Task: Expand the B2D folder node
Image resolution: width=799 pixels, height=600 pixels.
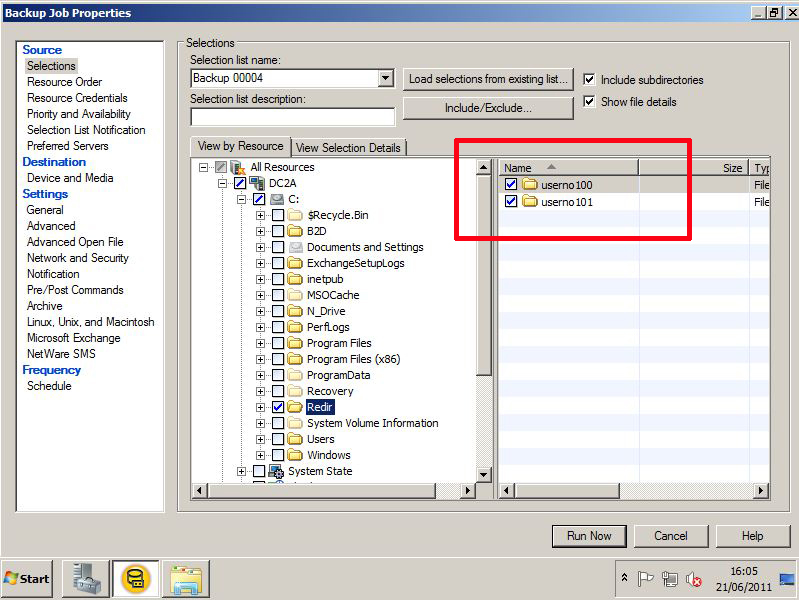Action: point(260,231)
